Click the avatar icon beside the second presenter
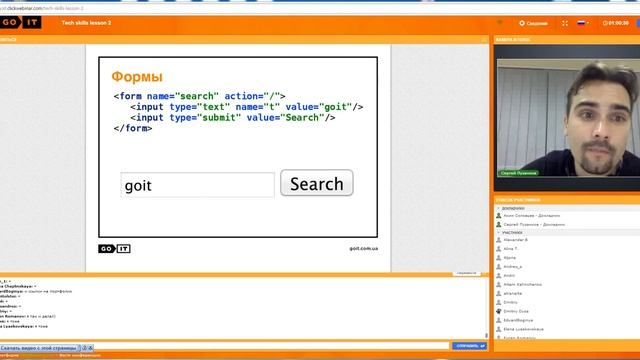Viewport: 640px width, 360px height. pyautogui.click(x=498, y=224)
